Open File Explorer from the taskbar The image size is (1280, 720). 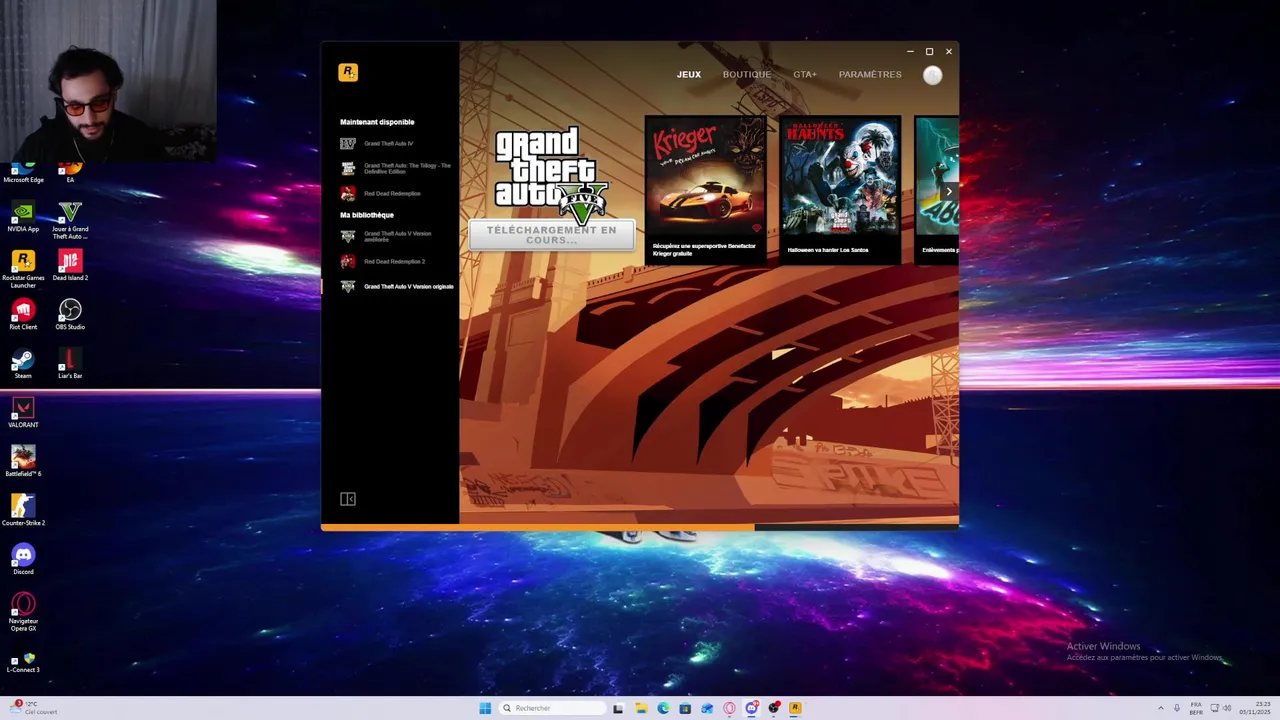[641, 708]
